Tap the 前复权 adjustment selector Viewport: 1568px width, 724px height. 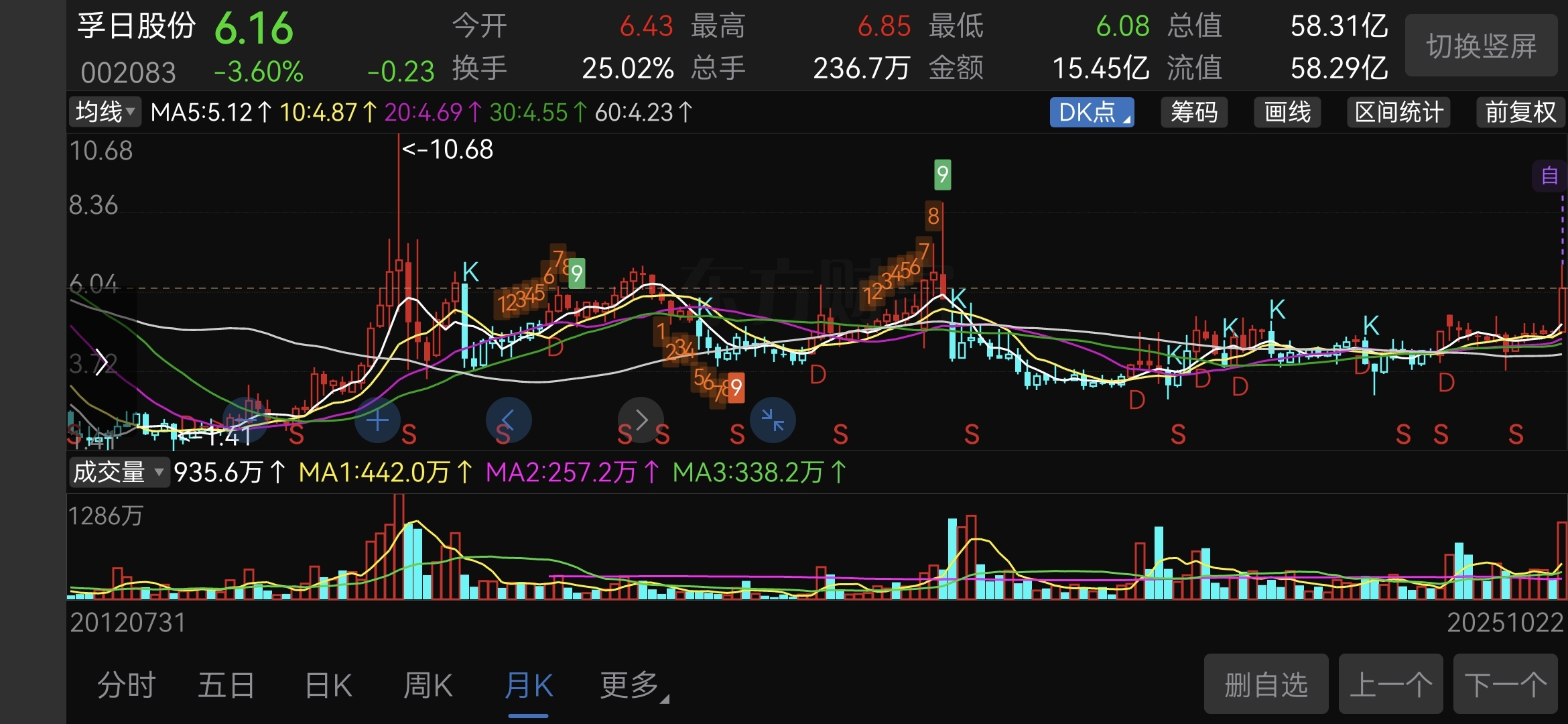[x=1520, y=112]
